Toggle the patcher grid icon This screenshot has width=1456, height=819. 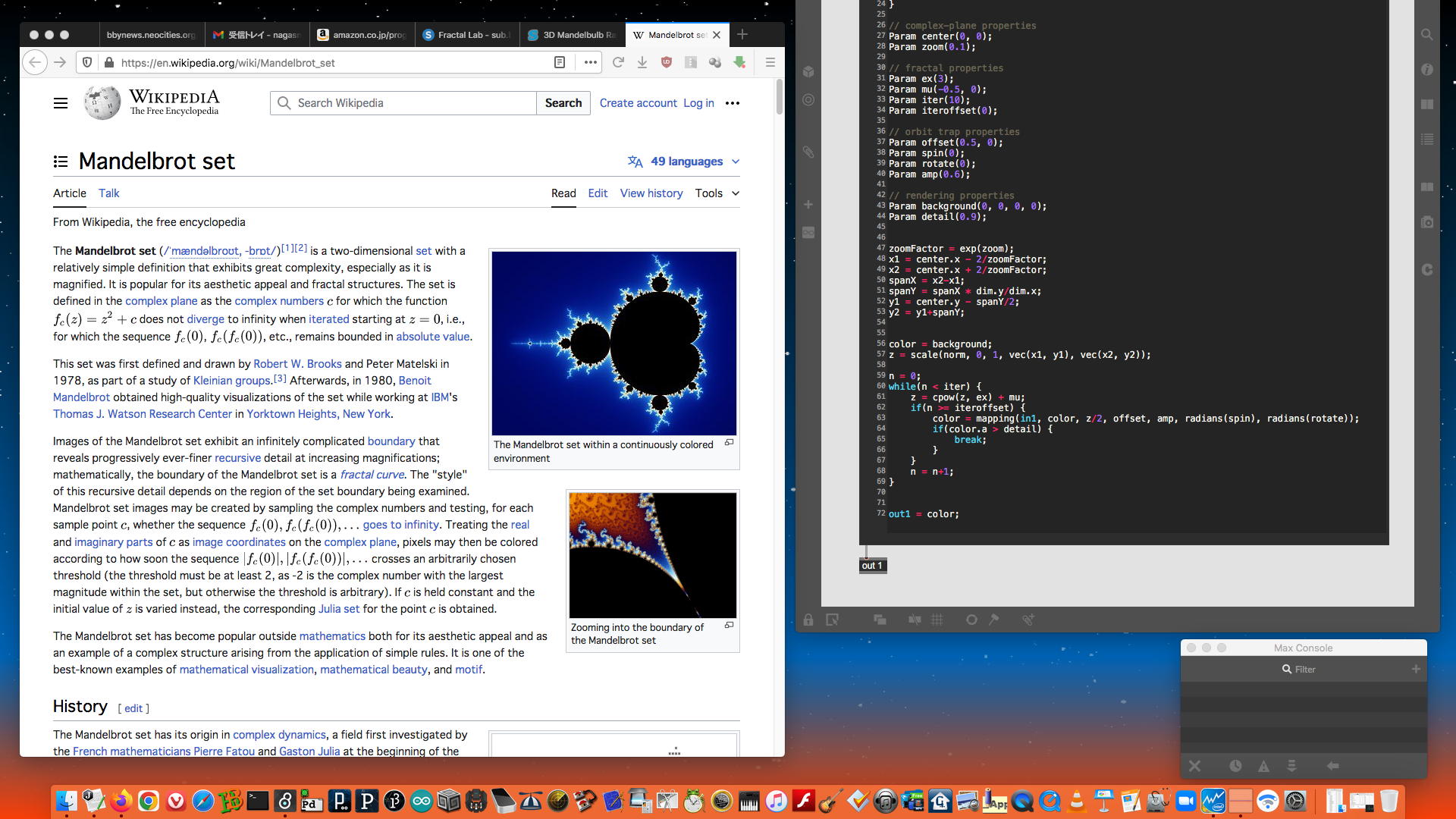point(937,620)
